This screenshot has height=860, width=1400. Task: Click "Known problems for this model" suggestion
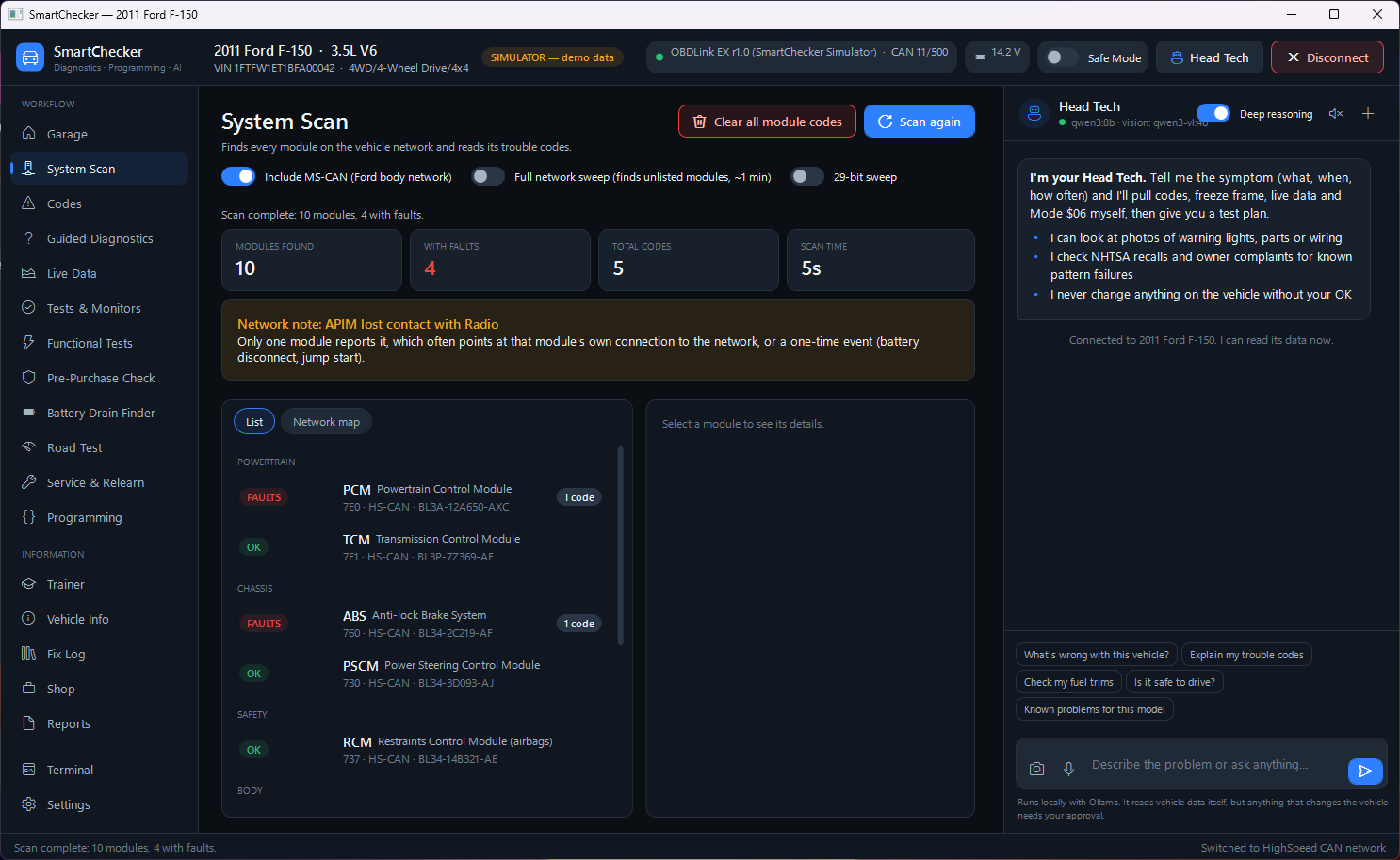(x=1095, y=709)
